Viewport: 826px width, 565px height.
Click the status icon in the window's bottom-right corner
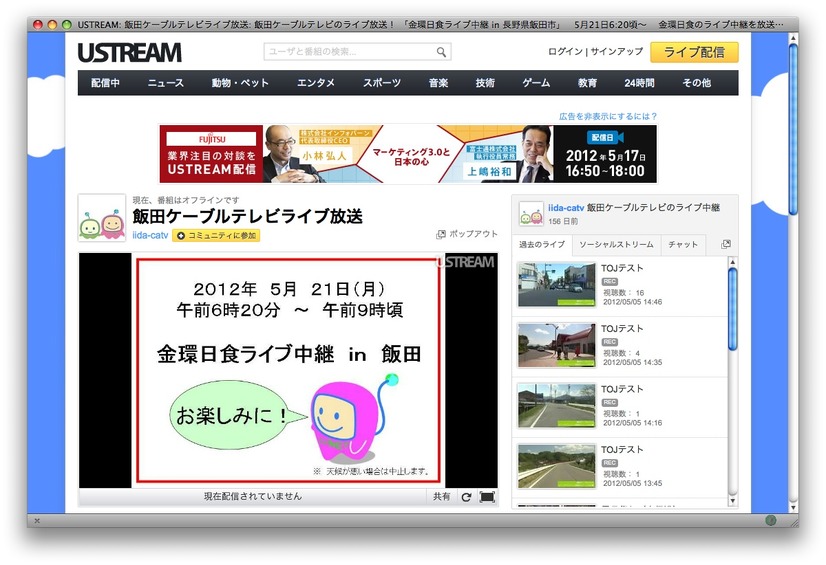(x=771, y=520)
